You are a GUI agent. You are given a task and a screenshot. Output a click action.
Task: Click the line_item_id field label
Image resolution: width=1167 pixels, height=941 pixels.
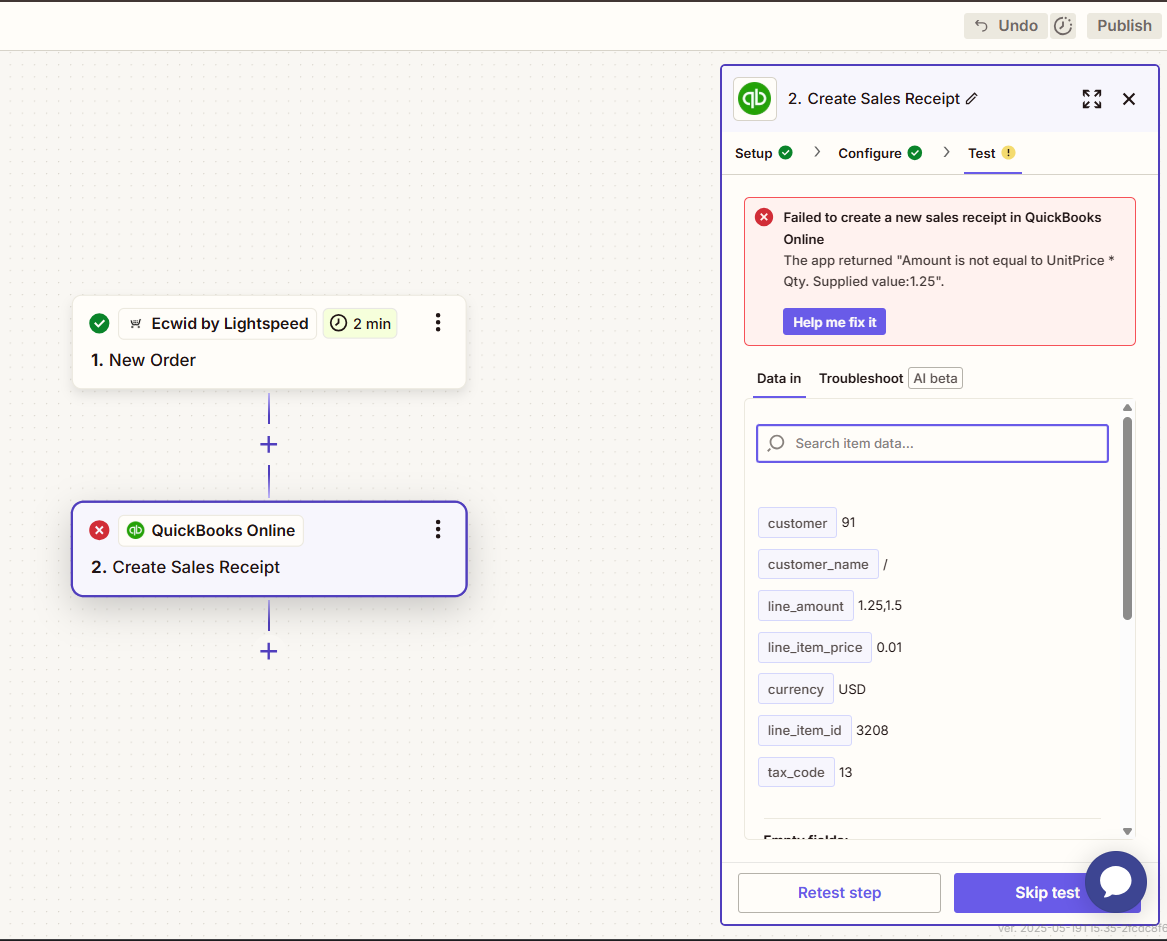click(805, 730)
